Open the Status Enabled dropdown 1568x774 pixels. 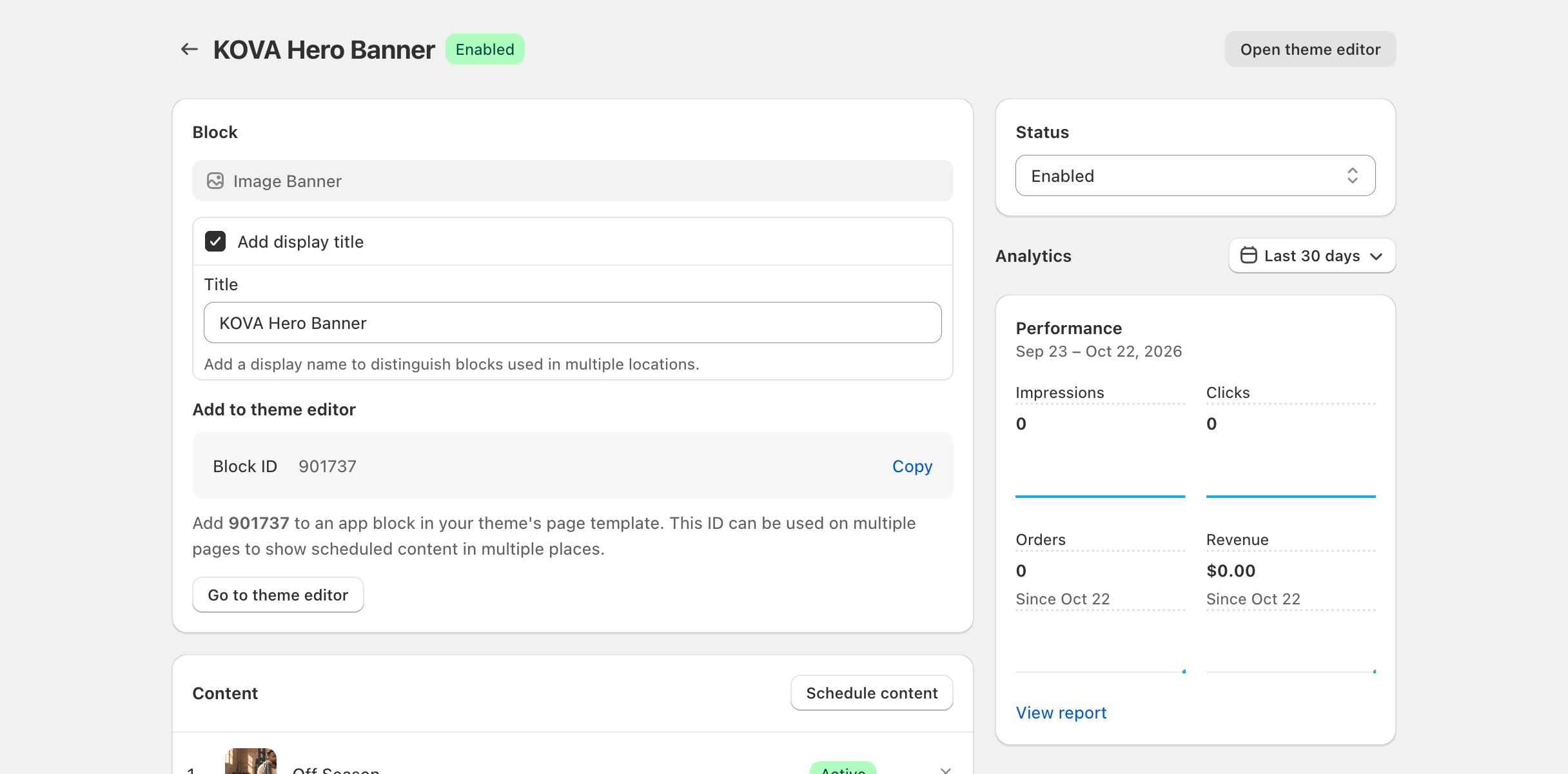tap(1195, 175)
